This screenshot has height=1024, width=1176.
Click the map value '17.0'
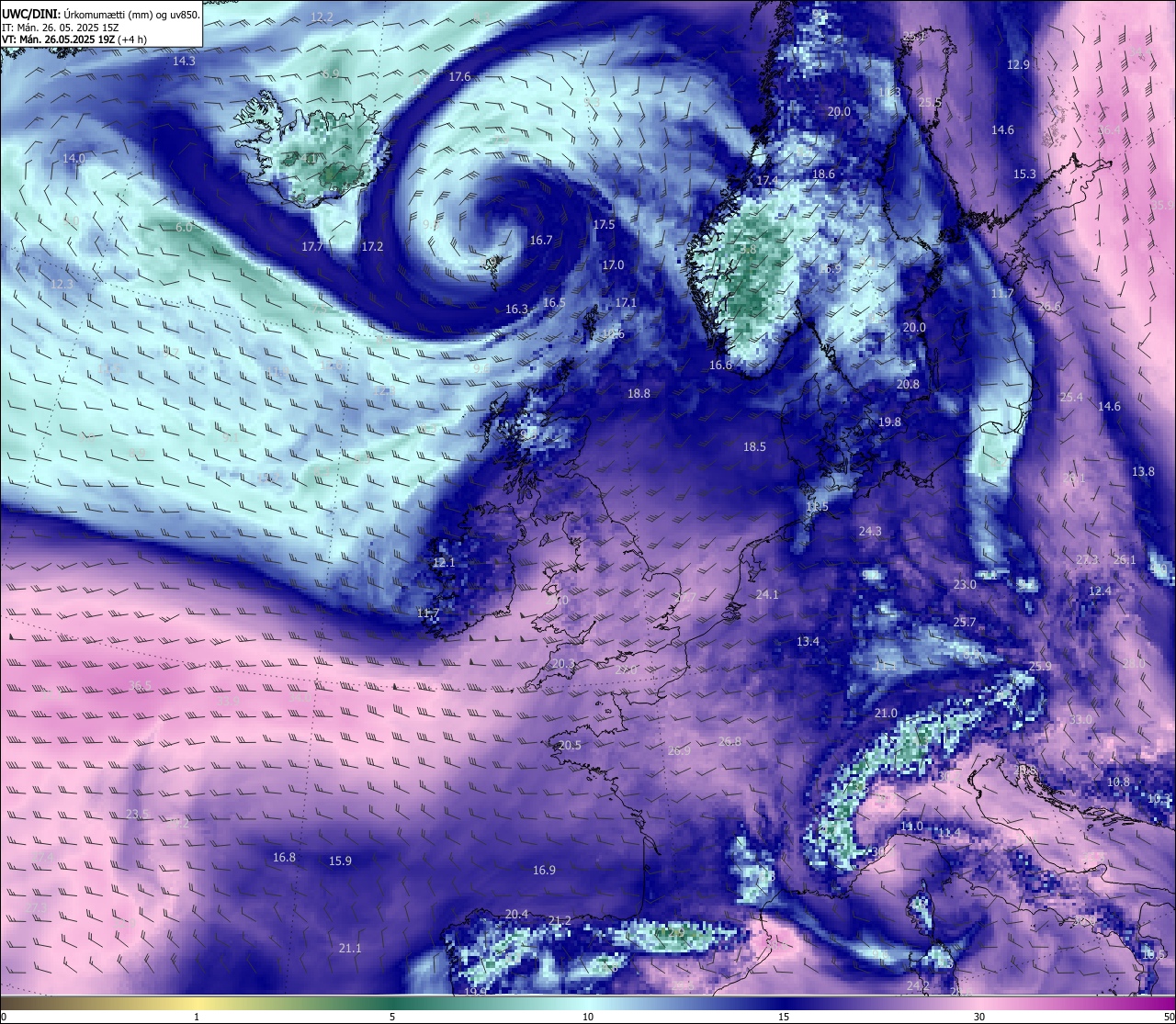(613, 265)
